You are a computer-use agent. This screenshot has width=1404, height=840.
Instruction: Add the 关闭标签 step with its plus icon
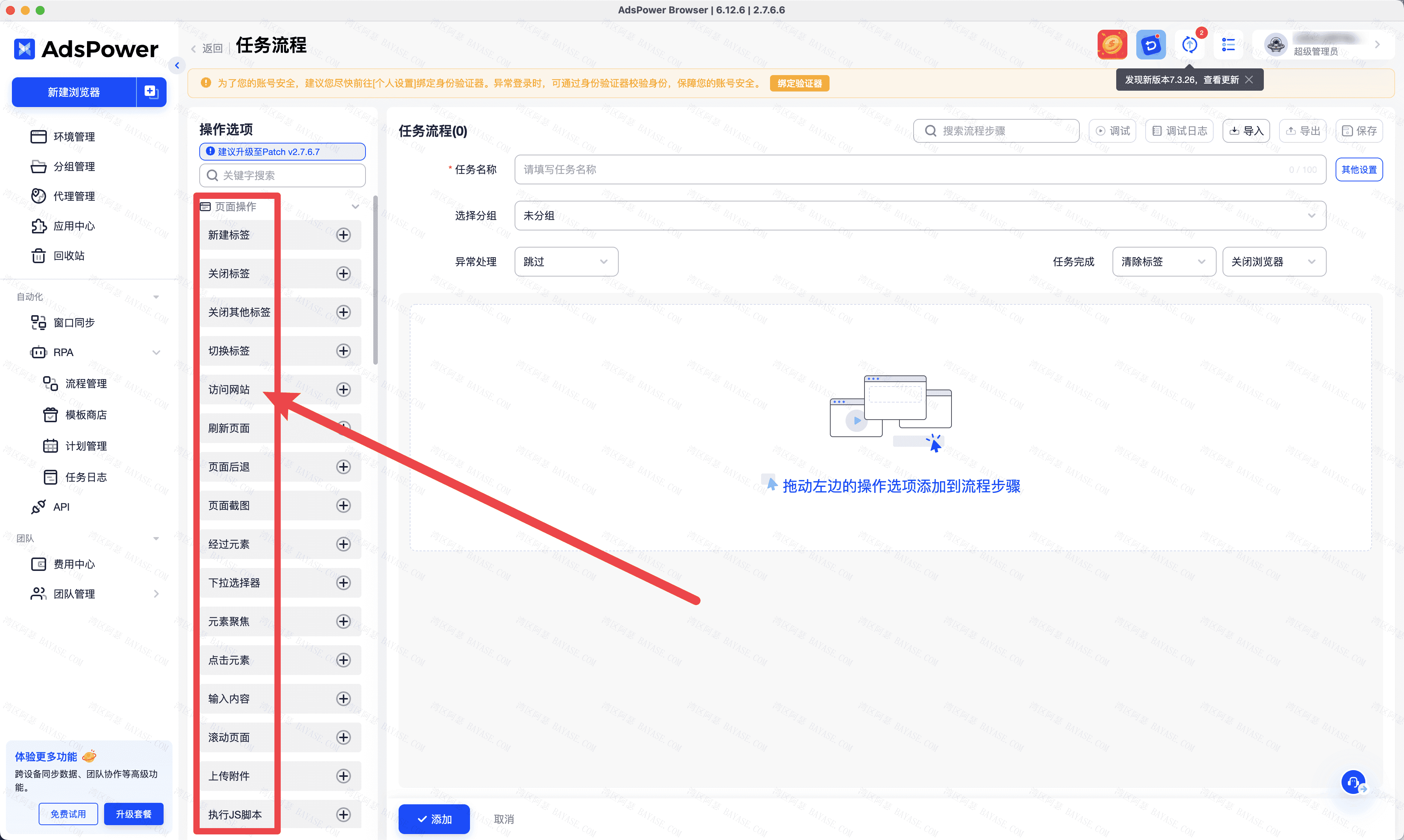click(x=343, y=274)
